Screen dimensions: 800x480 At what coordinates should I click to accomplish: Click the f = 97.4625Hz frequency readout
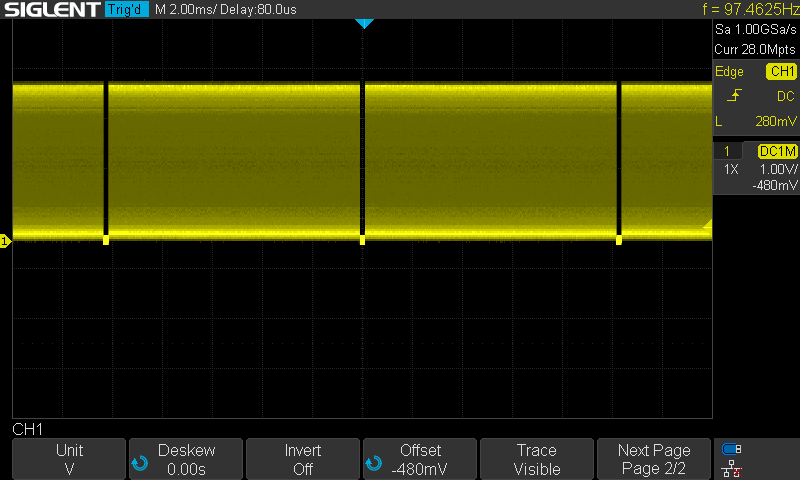(x=751, y=9)
